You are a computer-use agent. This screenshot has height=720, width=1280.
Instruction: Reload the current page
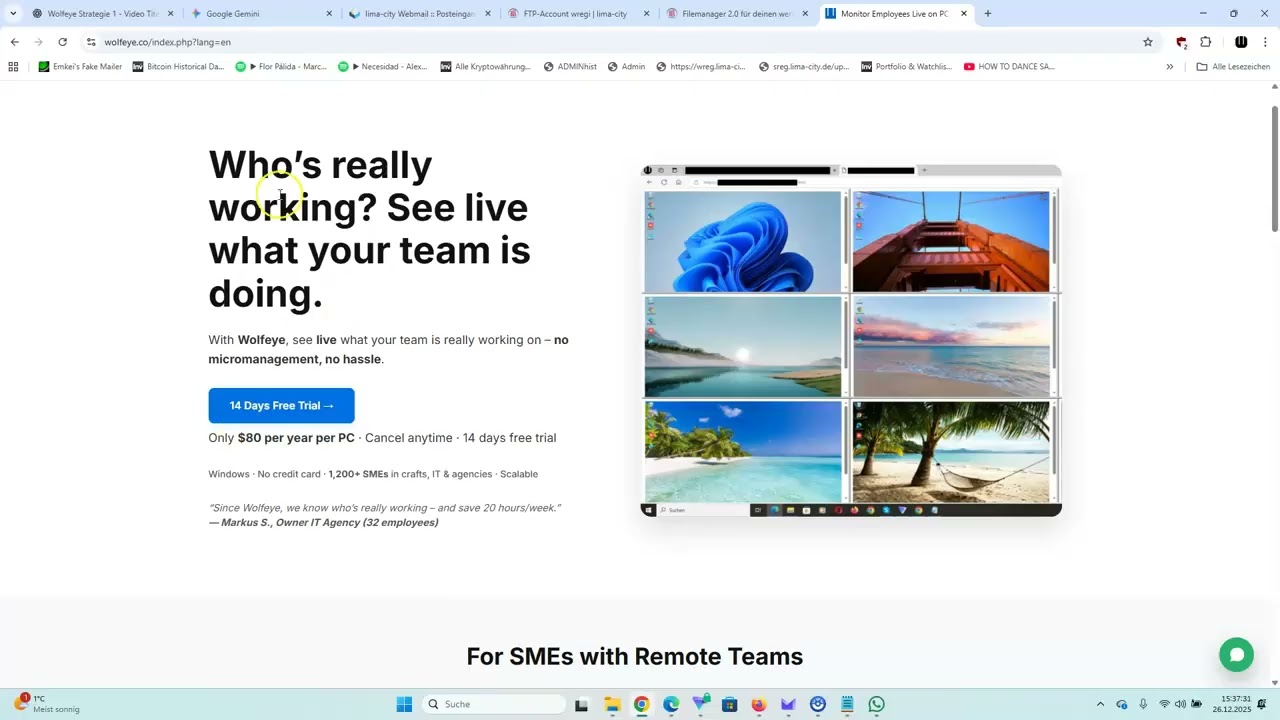(62, 42)
